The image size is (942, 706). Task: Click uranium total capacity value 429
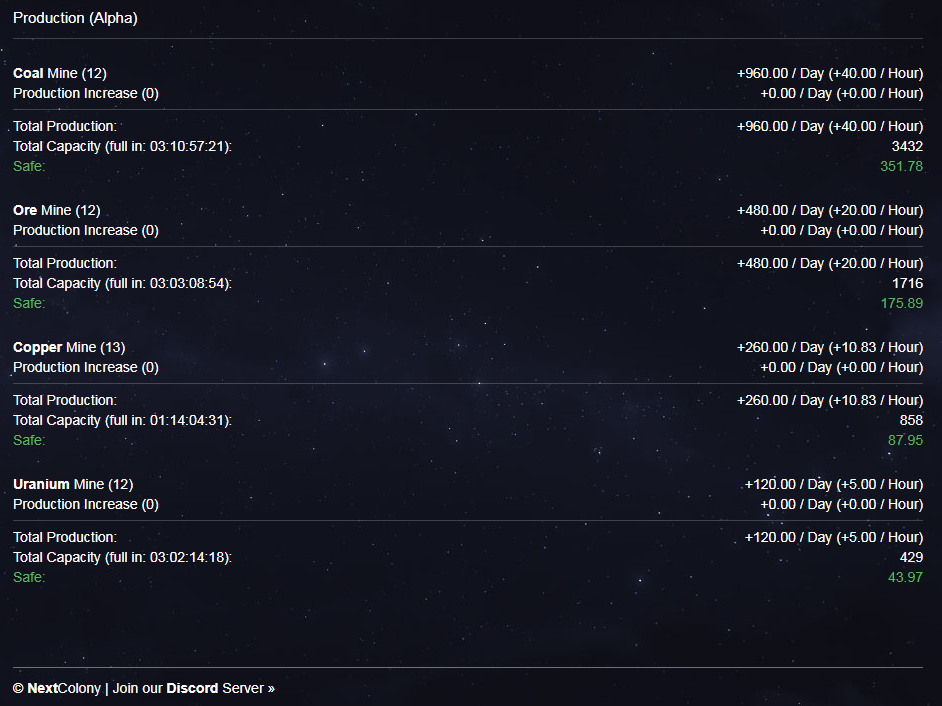(x=911, y=558)
